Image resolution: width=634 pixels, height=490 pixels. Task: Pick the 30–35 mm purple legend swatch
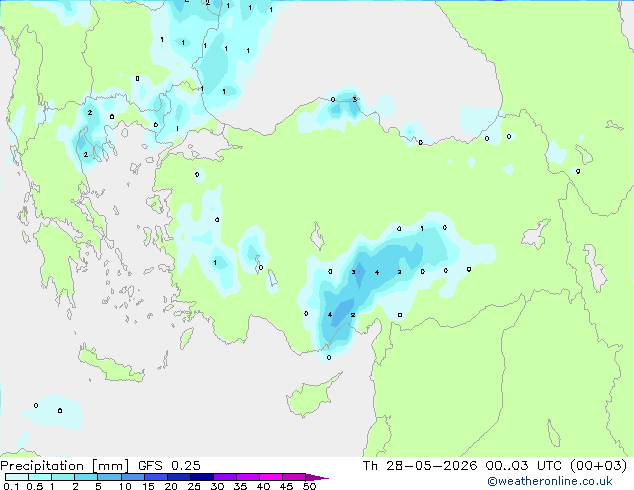(224, 477)
